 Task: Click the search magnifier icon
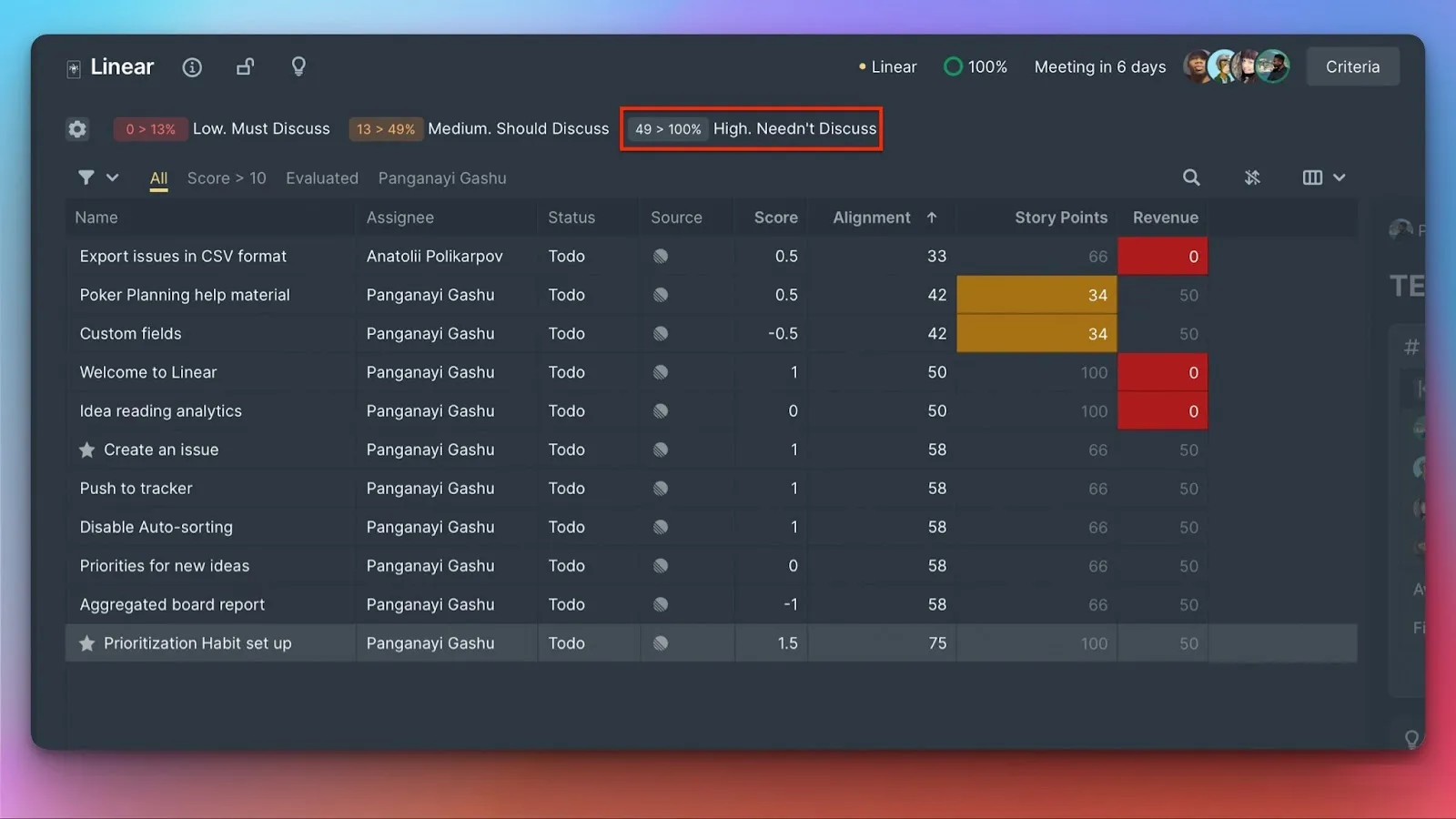[x=1190, y=177]
